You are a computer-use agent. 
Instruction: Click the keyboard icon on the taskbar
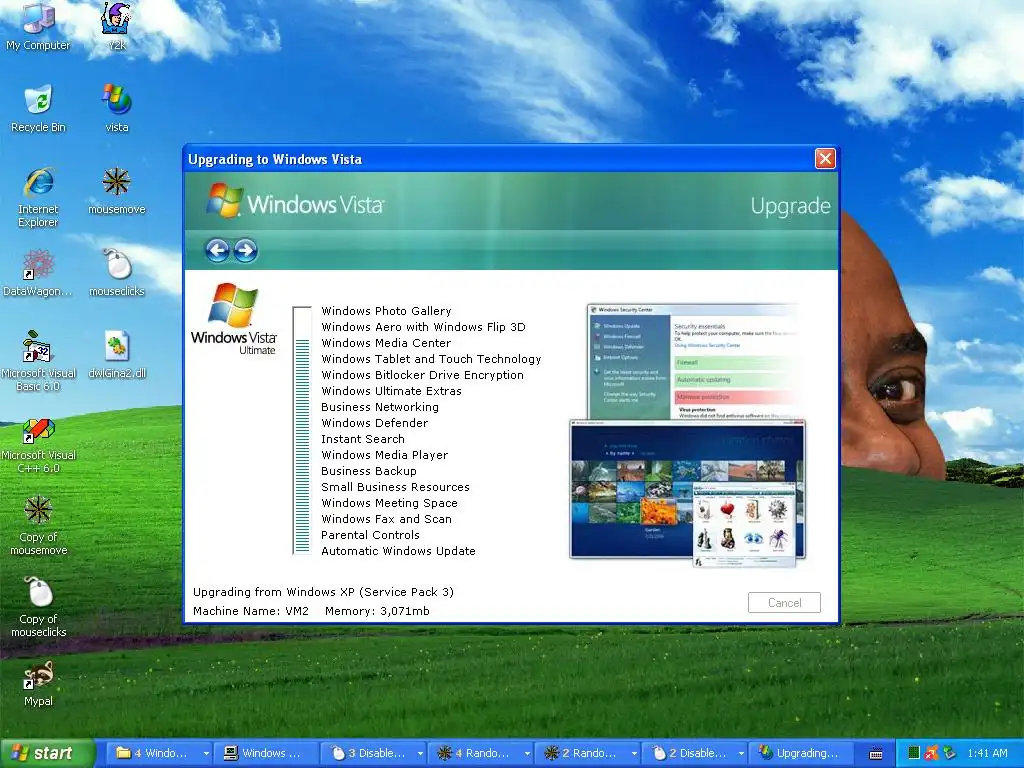pyautogui.click(x=876, y=754)
